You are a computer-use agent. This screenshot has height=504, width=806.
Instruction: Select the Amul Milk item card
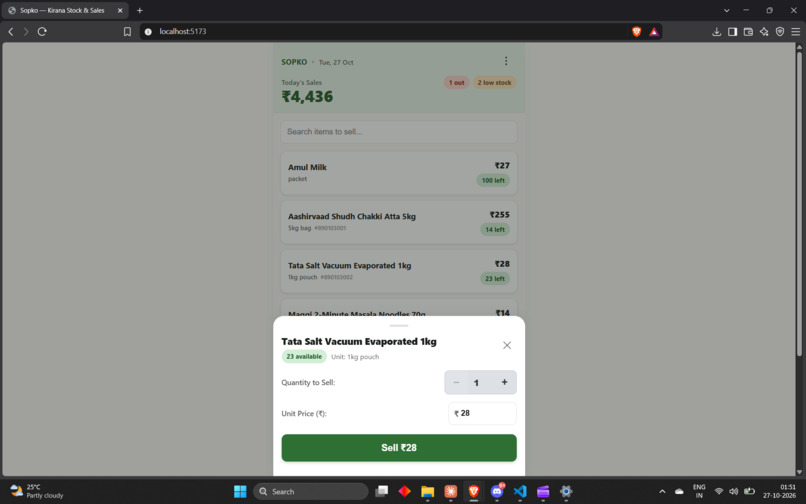399,173
